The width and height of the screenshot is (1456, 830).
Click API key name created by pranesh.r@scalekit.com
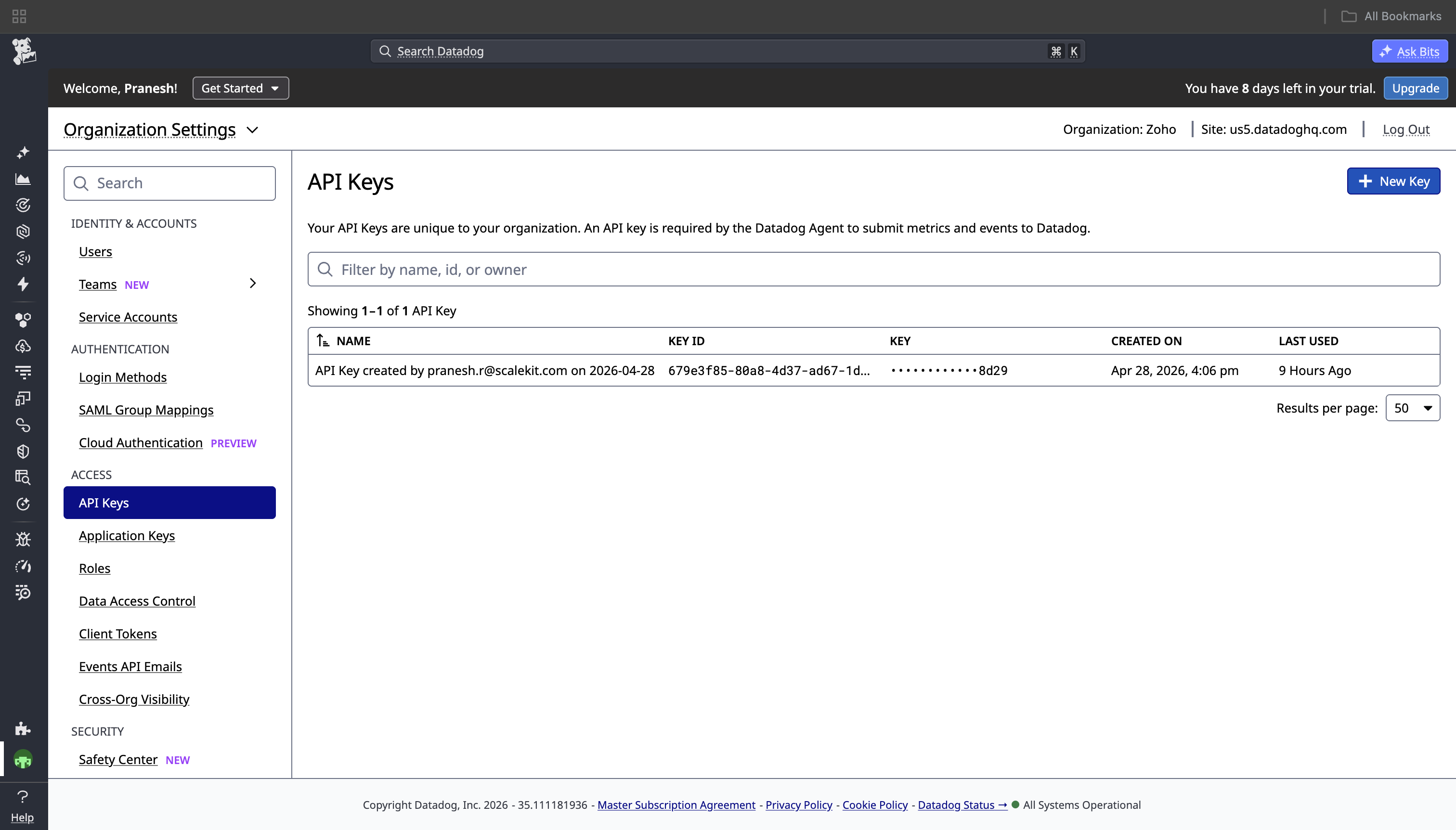(484, 370)
